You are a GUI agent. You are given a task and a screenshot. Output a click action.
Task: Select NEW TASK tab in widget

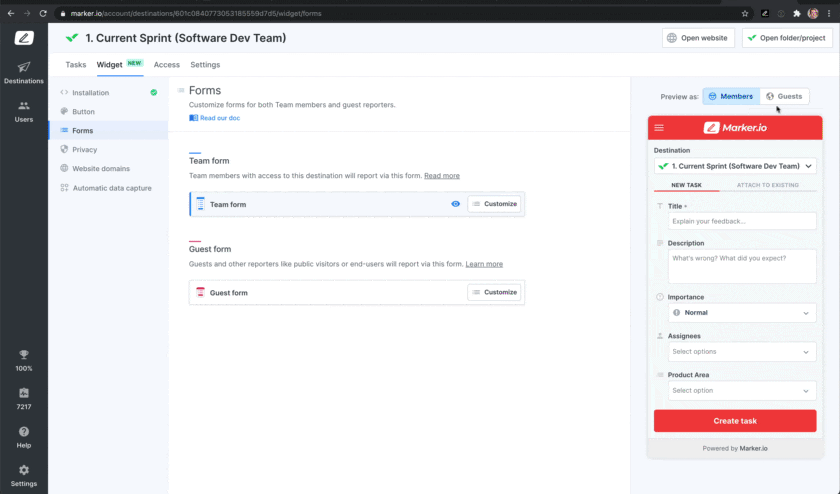pyautogui.click(x=686, y=185)
